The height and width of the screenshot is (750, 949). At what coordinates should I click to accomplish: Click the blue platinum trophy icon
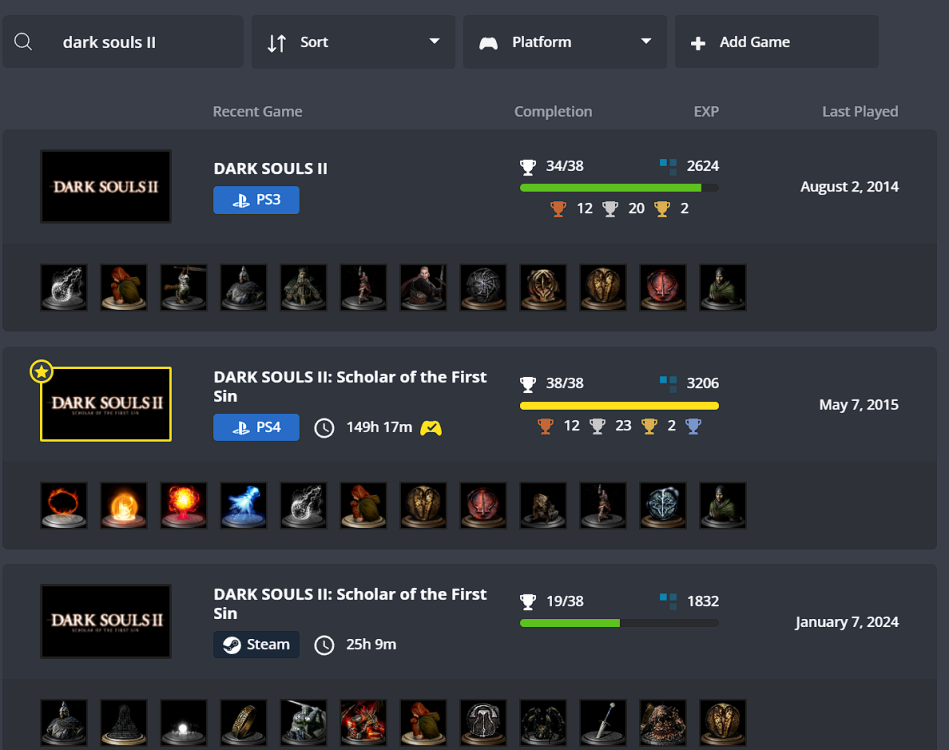tap(693, 426)
